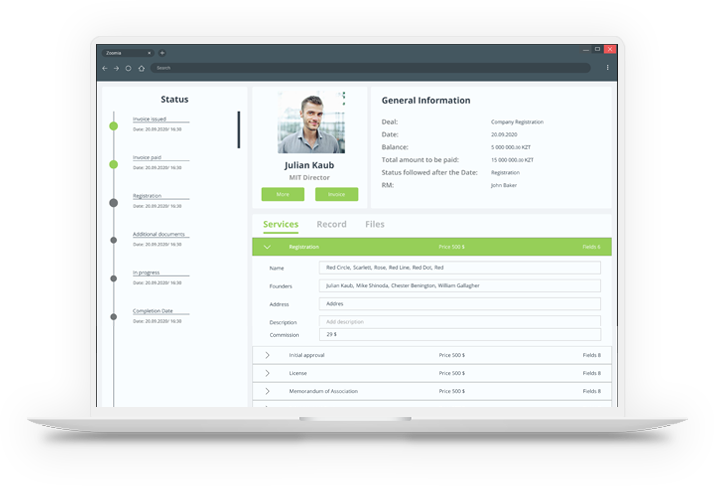This screenshot has width=714, height=486.
Task: Click the Add description input field
Action: pos(460,322)
